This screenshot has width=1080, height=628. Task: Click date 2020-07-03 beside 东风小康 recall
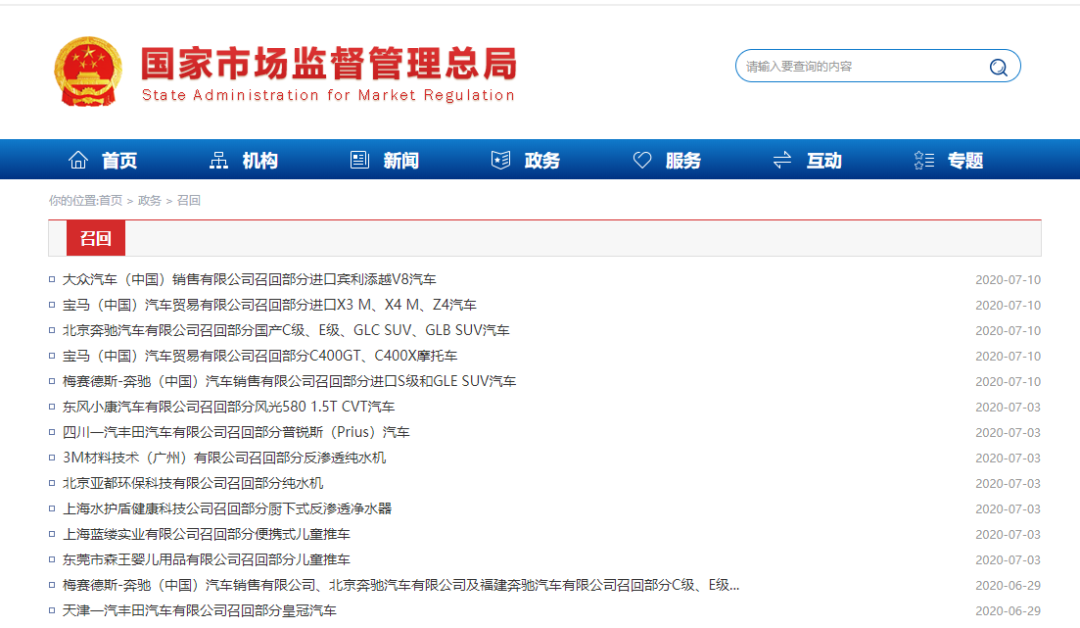[1008, 407]
